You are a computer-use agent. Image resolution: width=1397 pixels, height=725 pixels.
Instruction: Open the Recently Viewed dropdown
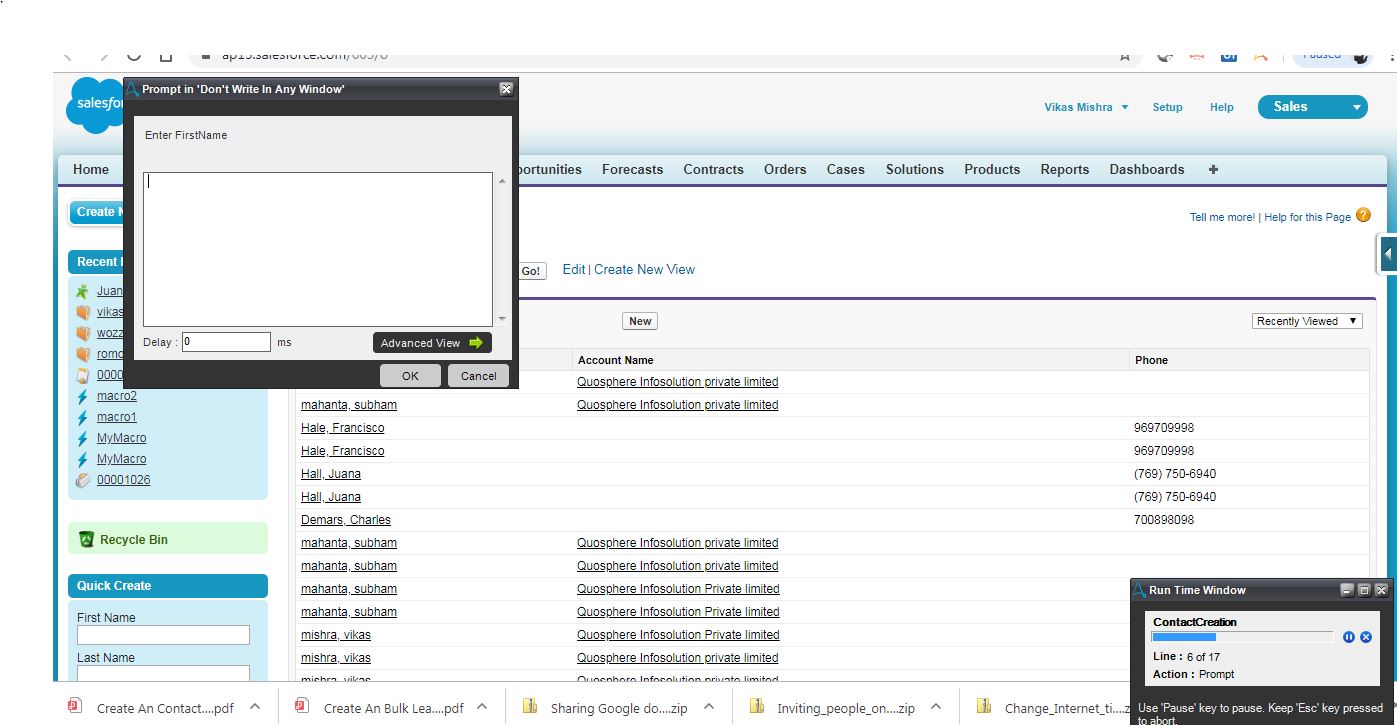tap(1307, 321)
